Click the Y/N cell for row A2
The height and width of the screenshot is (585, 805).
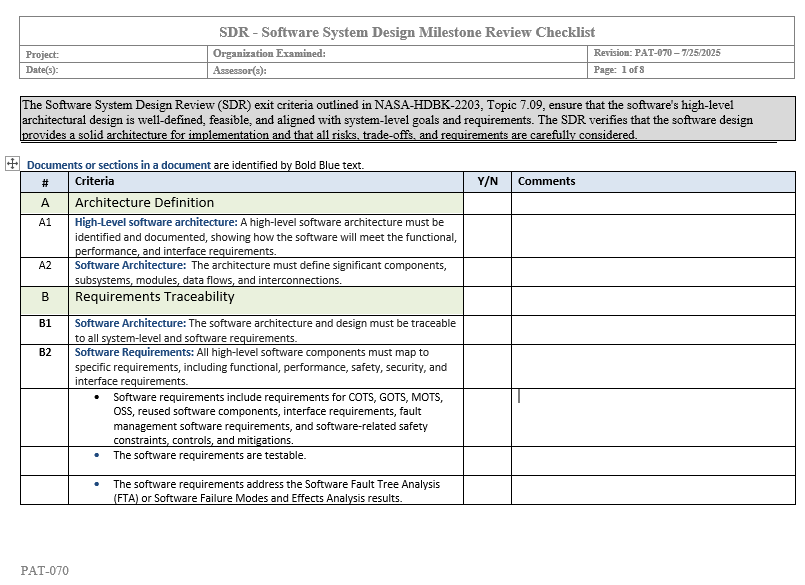pyautogui.click(x=487, y=272)
